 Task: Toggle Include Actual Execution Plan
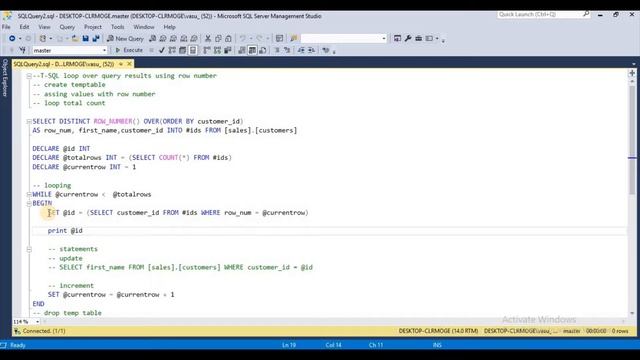(207, 50)
